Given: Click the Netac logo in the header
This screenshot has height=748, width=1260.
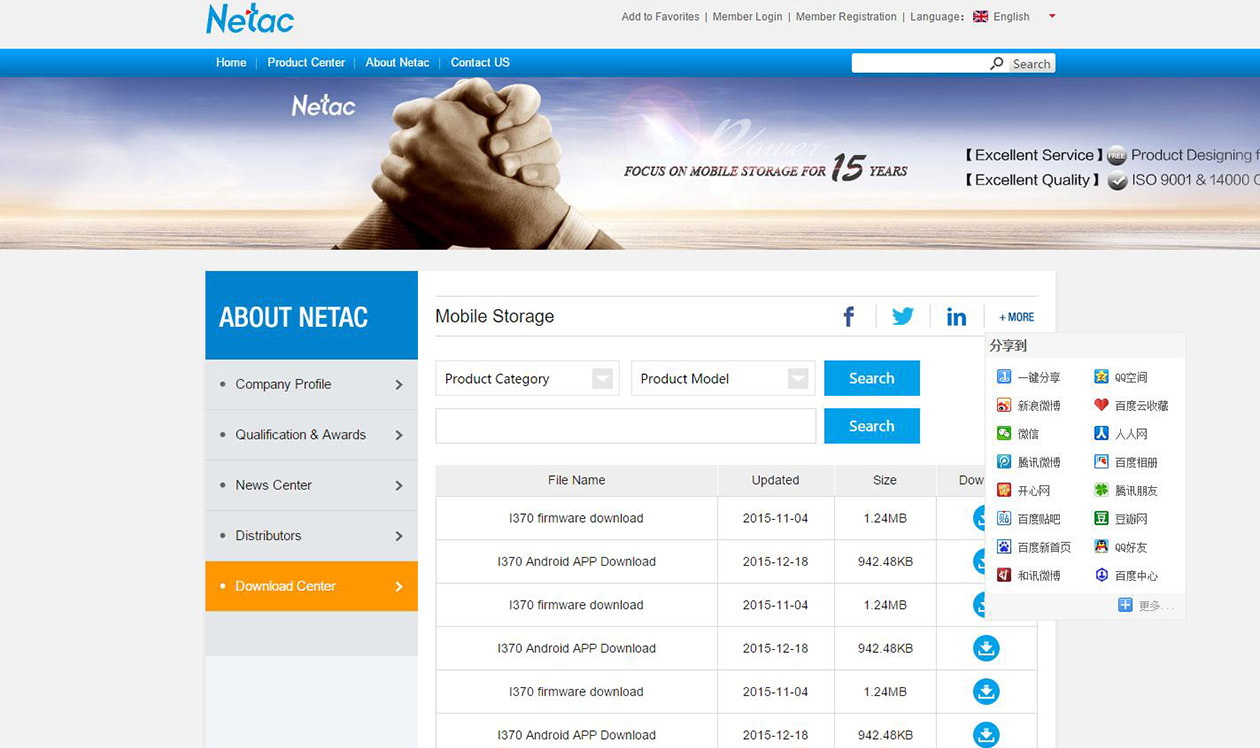Looking at the screenshot, I should point(250,19).
